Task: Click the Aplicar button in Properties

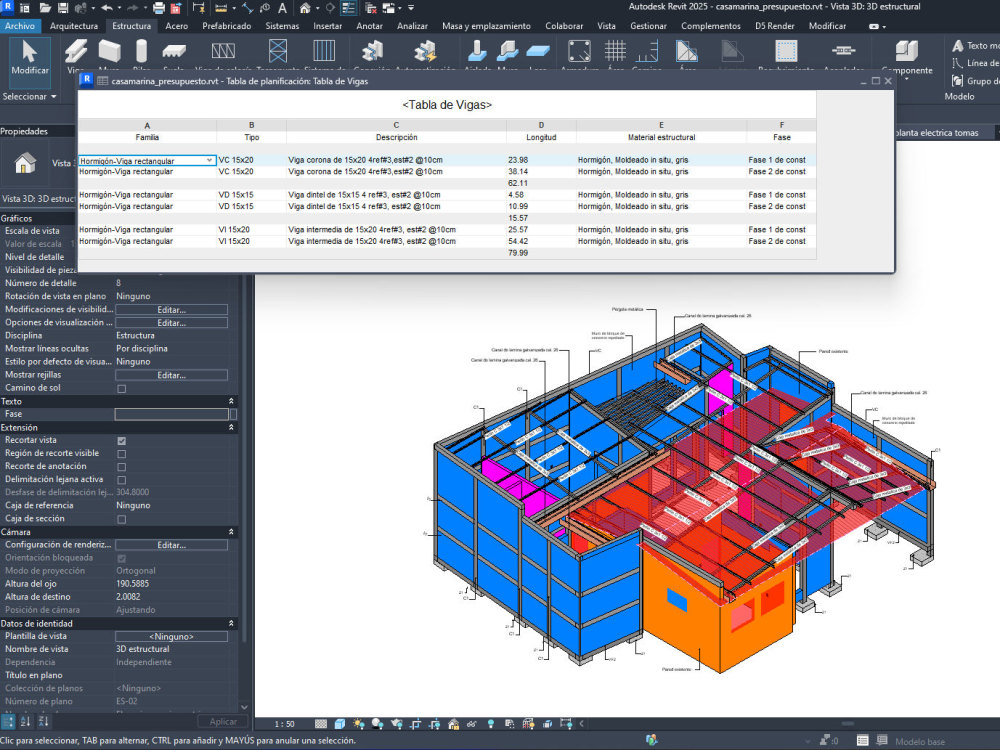Action: click(222, 721)
